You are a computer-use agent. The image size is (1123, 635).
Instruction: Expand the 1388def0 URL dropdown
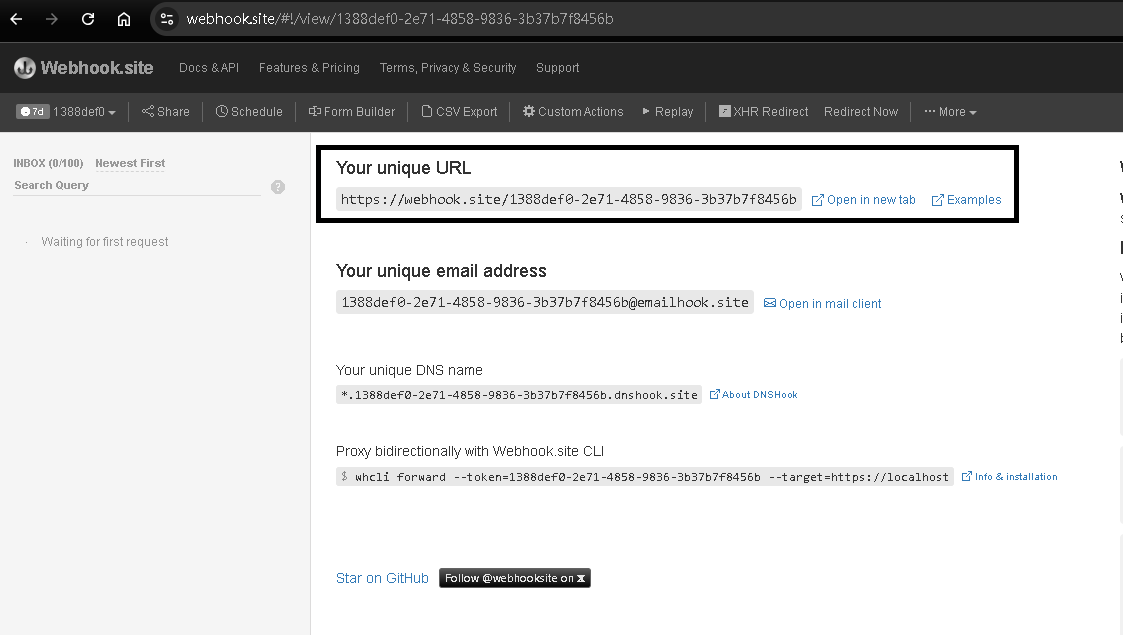pyautogui.click(x=84, y=112)
